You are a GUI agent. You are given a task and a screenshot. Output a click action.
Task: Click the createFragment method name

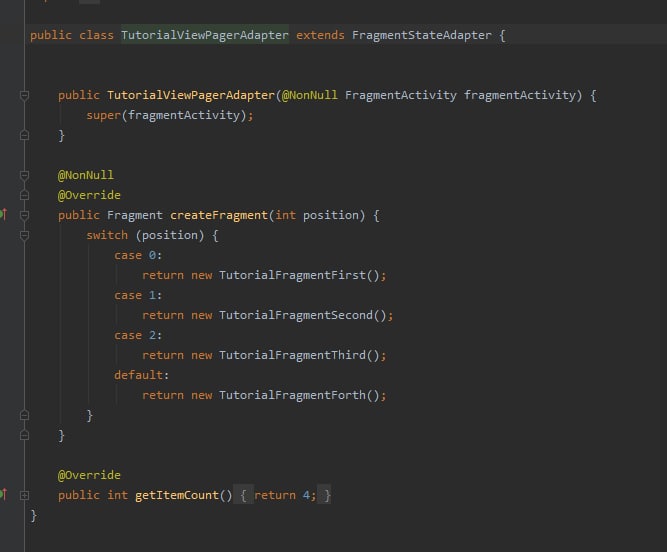click(219, 215)
